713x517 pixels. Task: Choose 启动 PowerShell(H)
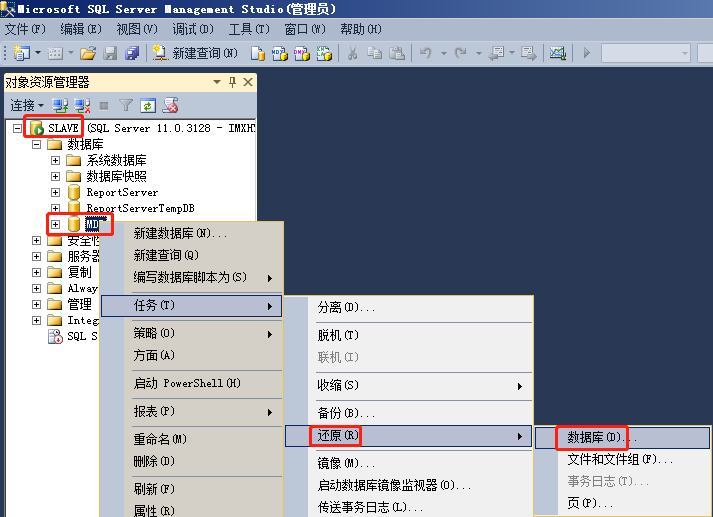[191, 383]
